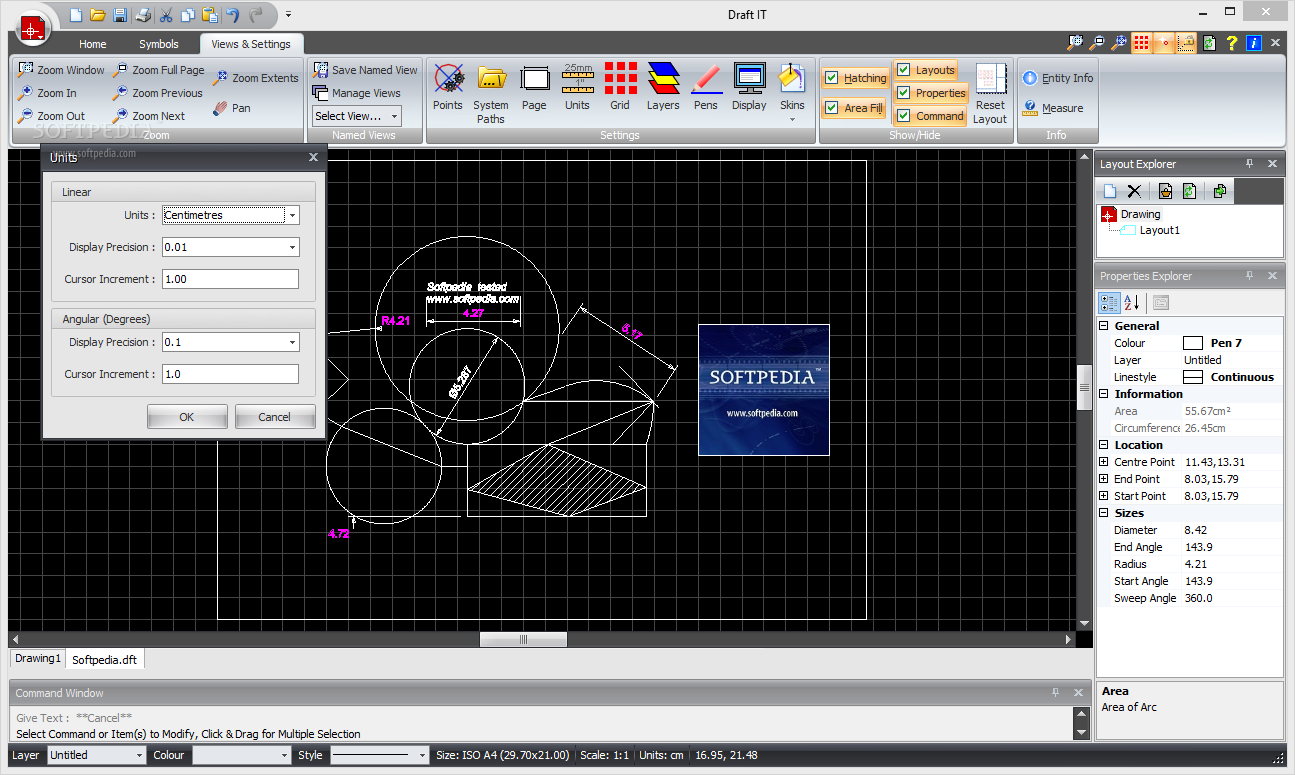
Task: Open the Units ruler settings in ribbon
Action: (577, 87)
